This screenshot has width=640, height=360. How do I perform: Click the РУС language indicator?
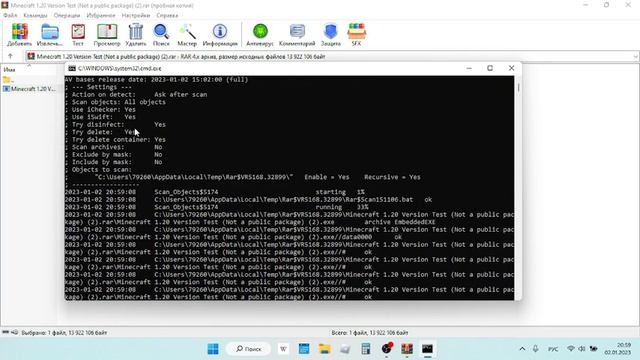pos(553,349)
